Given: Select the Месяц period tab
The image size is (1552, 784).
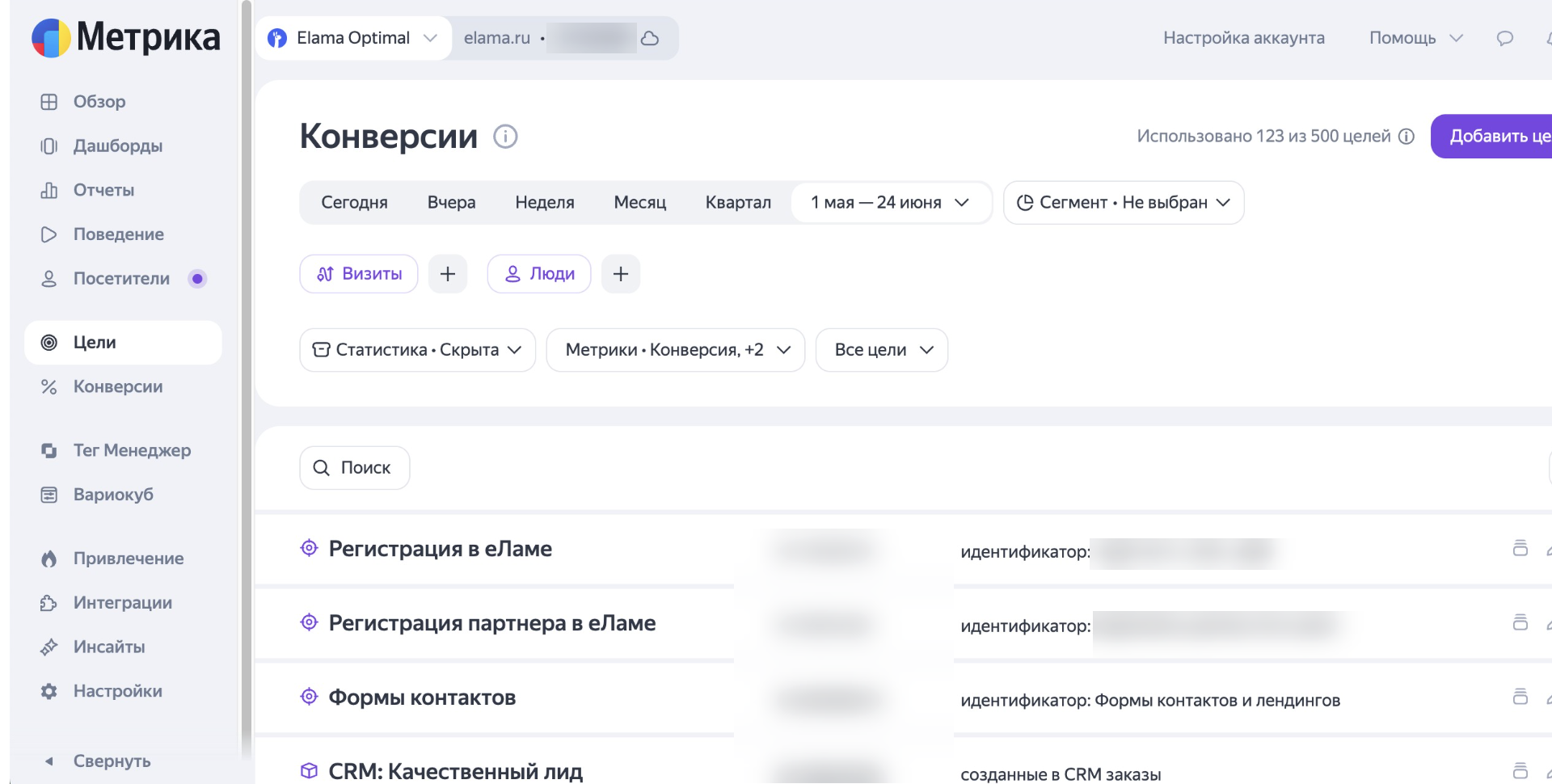Looking at the screenshot, I should coord(640,203).
